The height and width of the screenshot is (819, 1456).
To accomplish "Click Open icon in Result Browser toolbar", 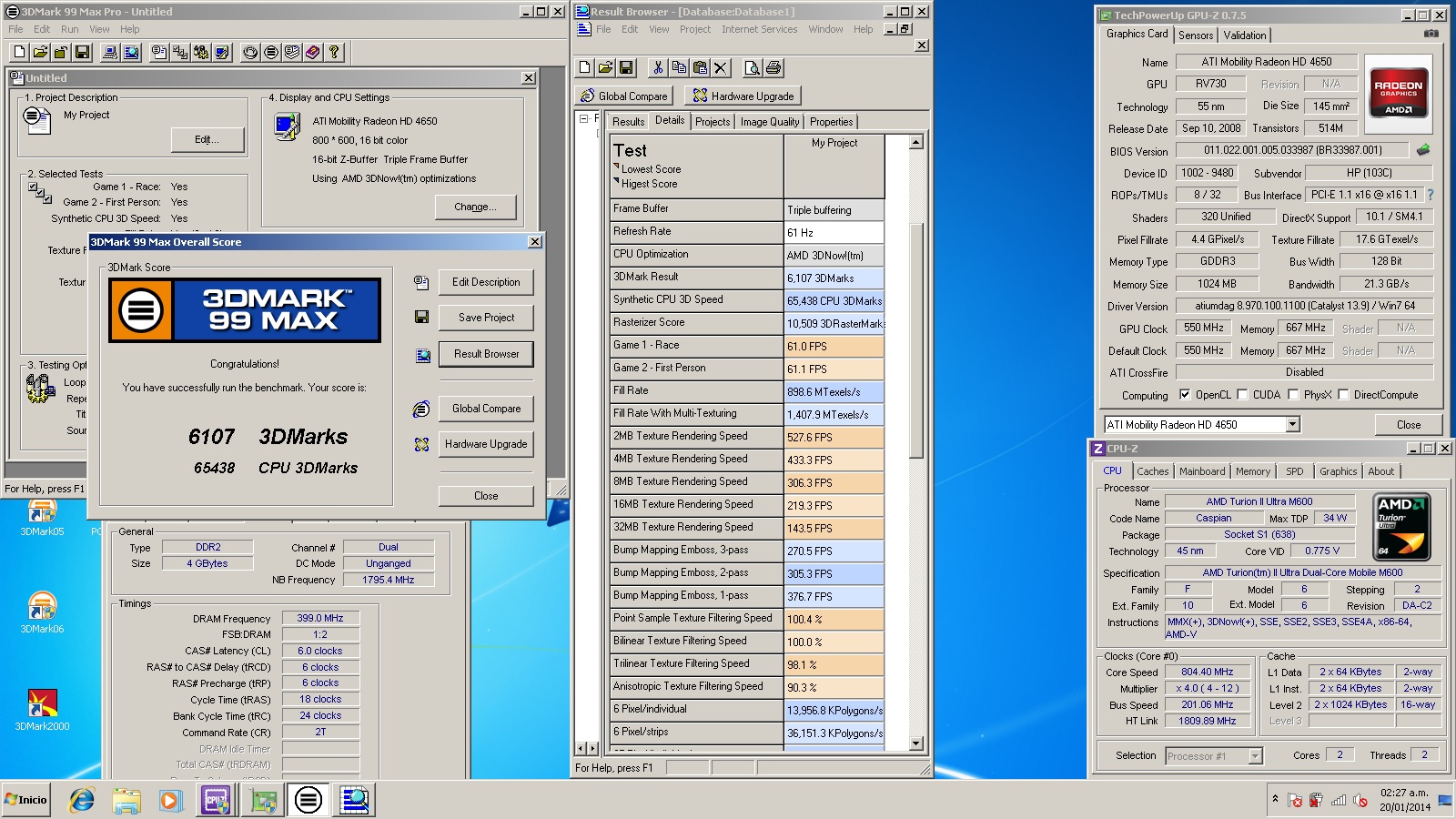I will pyautogui.click(x=605, y=67).
